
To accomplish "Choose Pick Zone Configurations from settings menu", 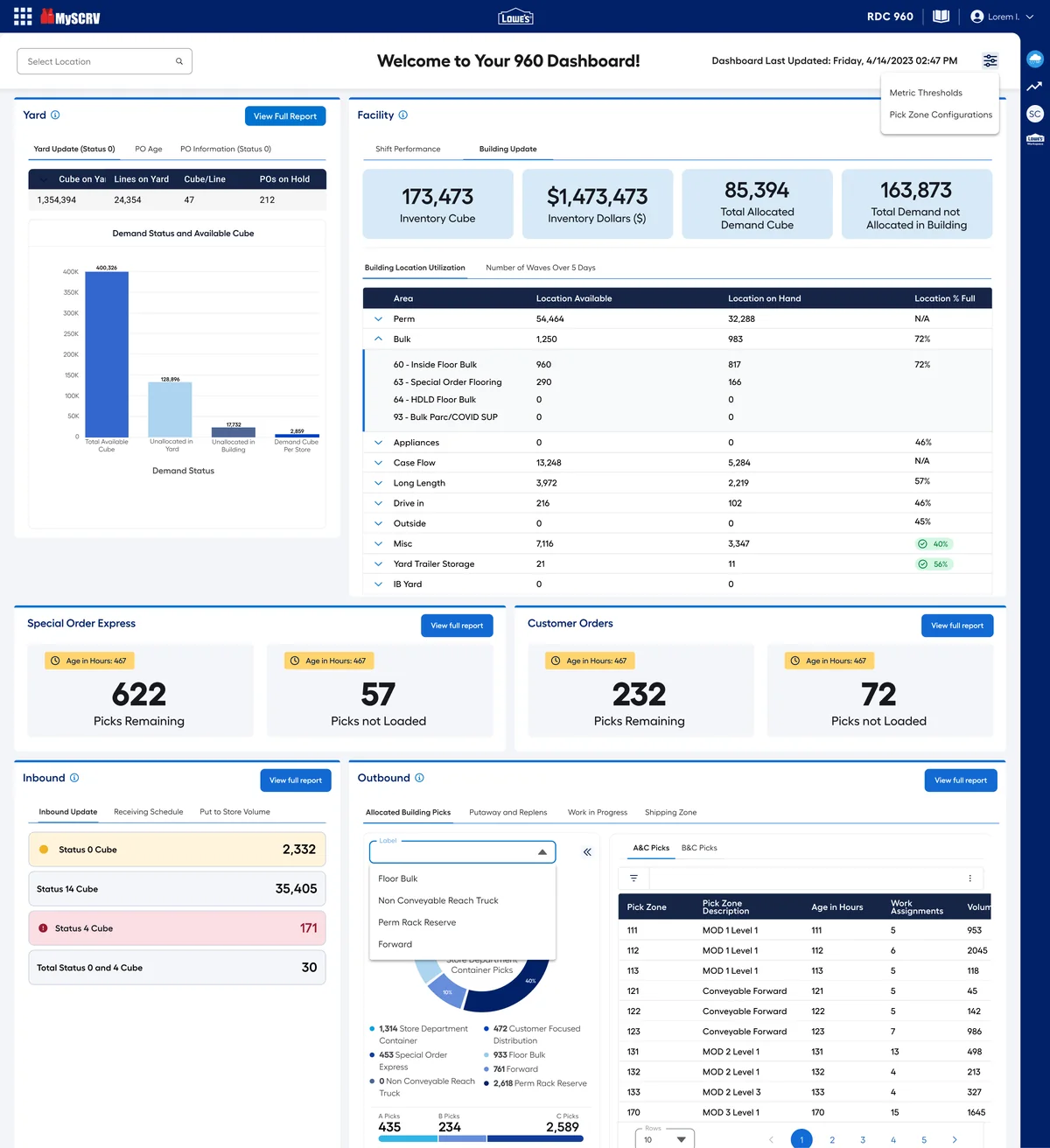I will (941, 115).
